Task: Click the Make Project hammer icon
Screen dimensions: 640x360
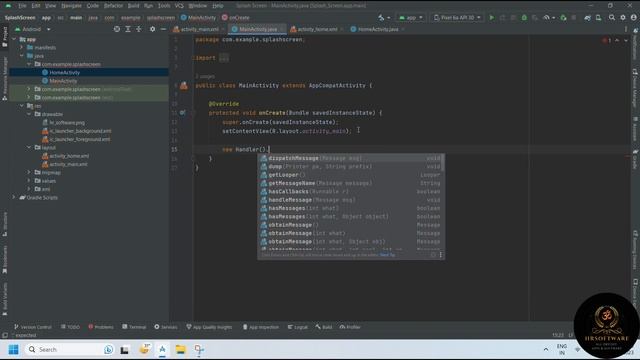Action: click(x=381, y=18)
